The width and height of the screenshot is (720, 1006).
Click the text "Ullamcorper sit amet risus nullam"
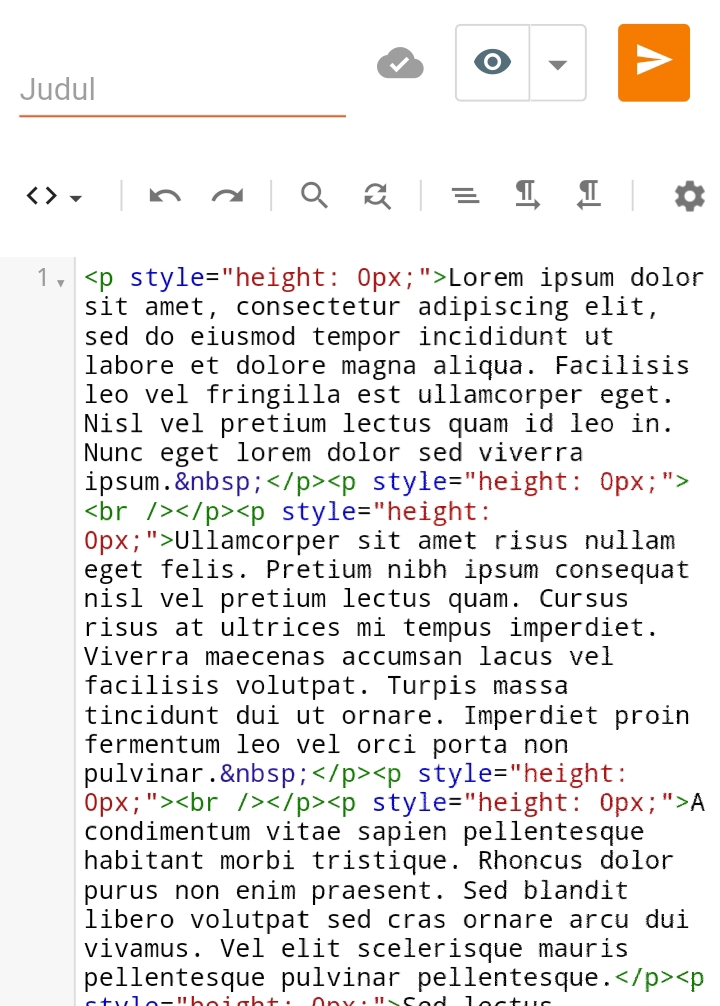click(425, 541)
